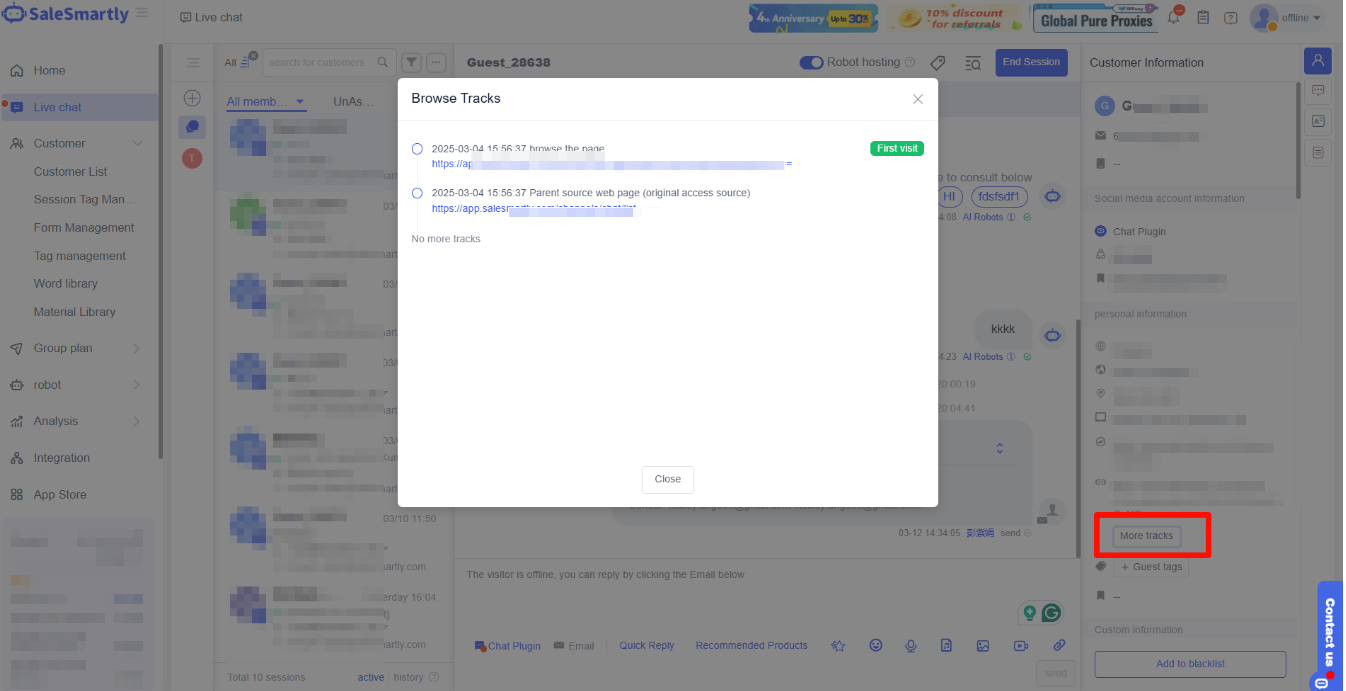Click the First visit badge
The image size is (1346, 691).
click(897, 148)
